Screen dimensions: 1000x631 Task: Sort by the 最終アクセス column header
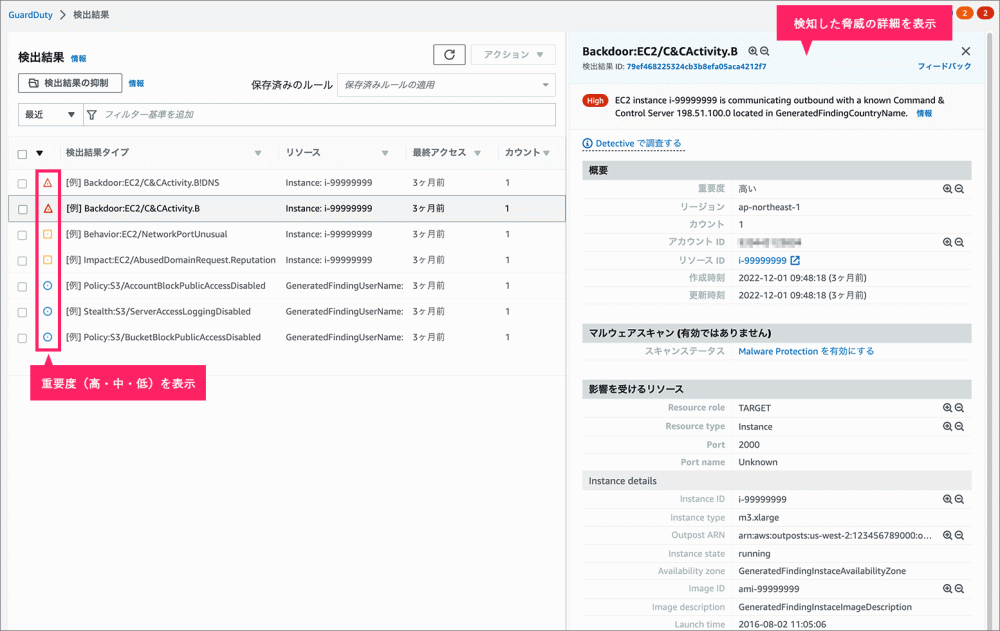click(x=439, y=153)
